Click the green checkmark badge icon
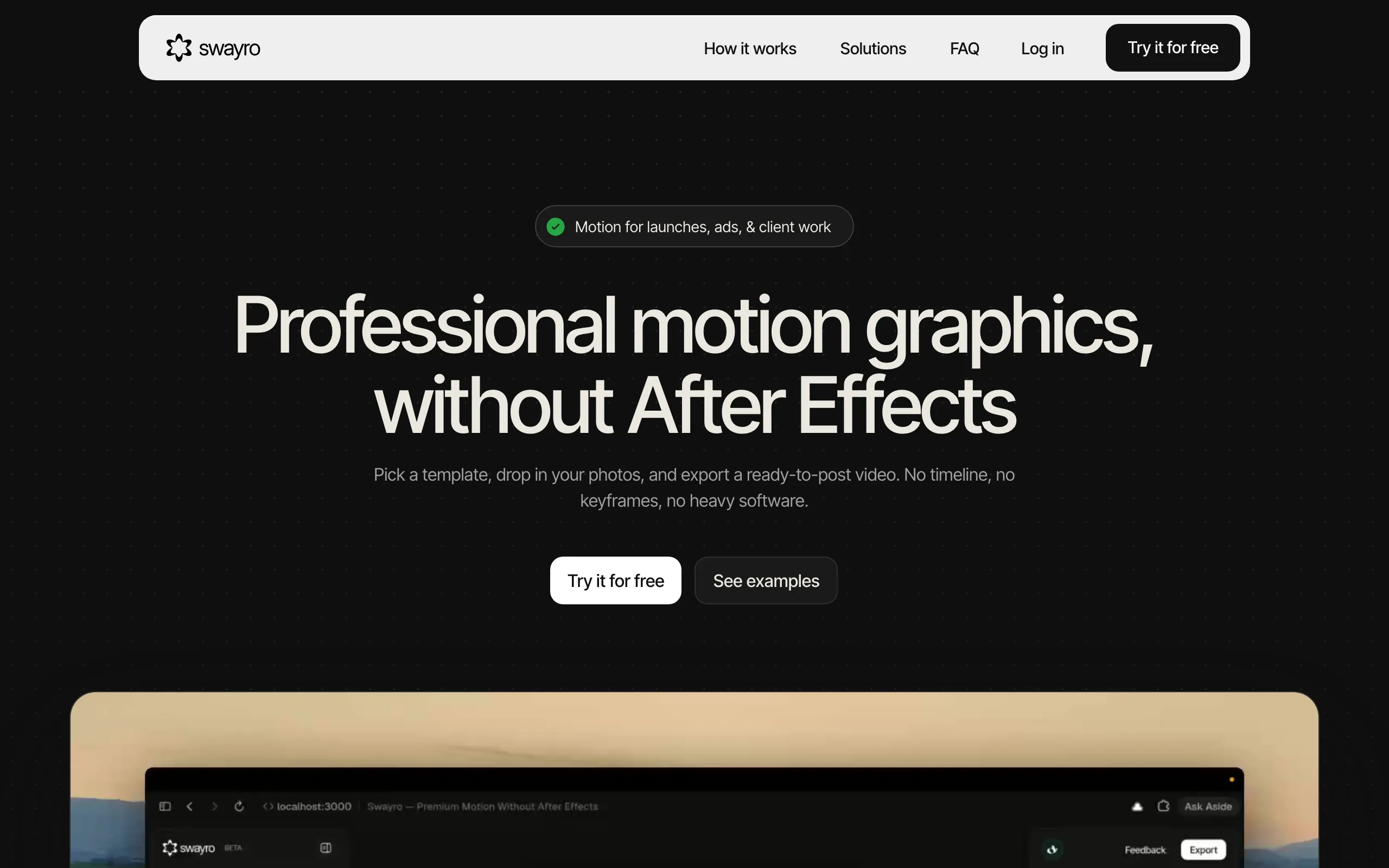 pyautogui.click(x=555, y=227)
